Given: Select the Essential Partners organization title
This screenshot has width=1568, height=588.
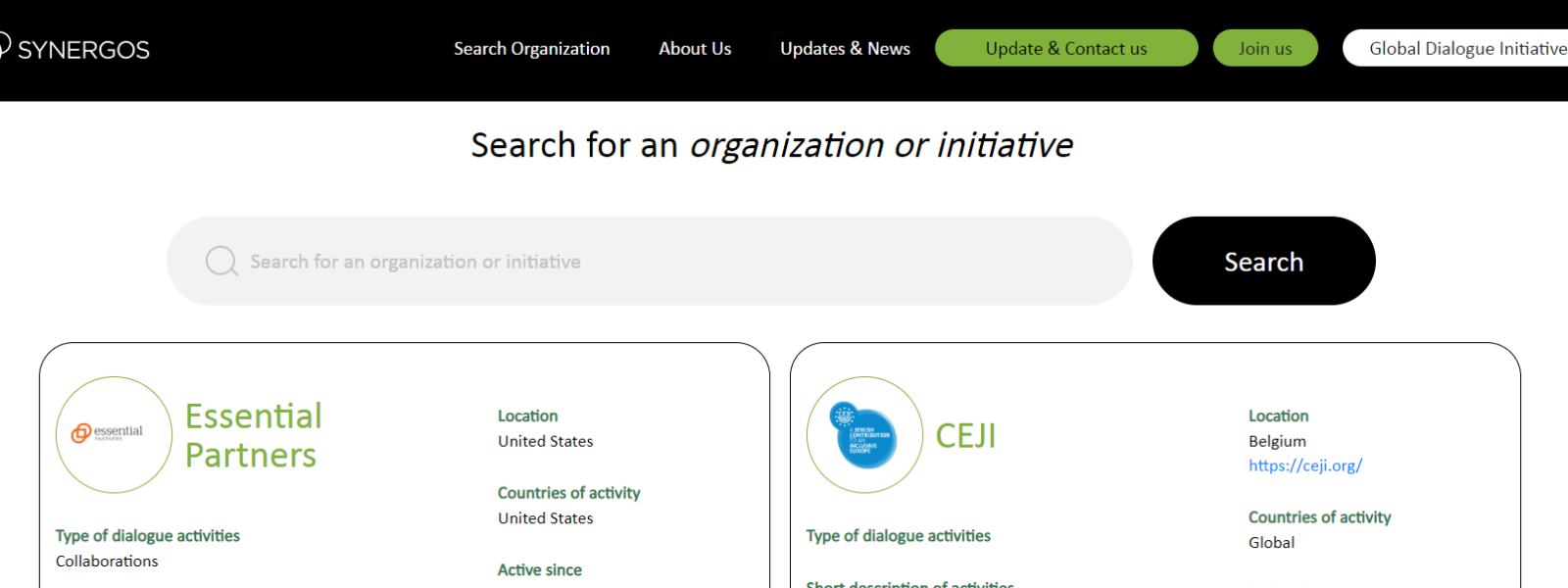Looking at the screenshot, I should point(253,435).
